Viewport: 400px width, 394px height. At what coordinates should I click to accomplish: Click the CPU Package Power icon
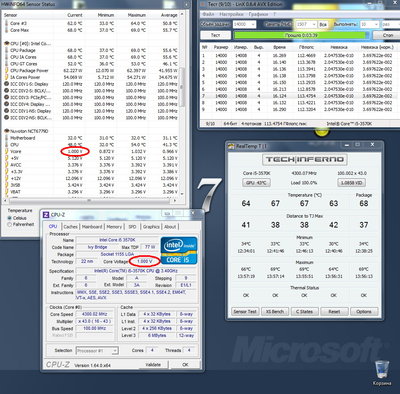pos(6,70)
